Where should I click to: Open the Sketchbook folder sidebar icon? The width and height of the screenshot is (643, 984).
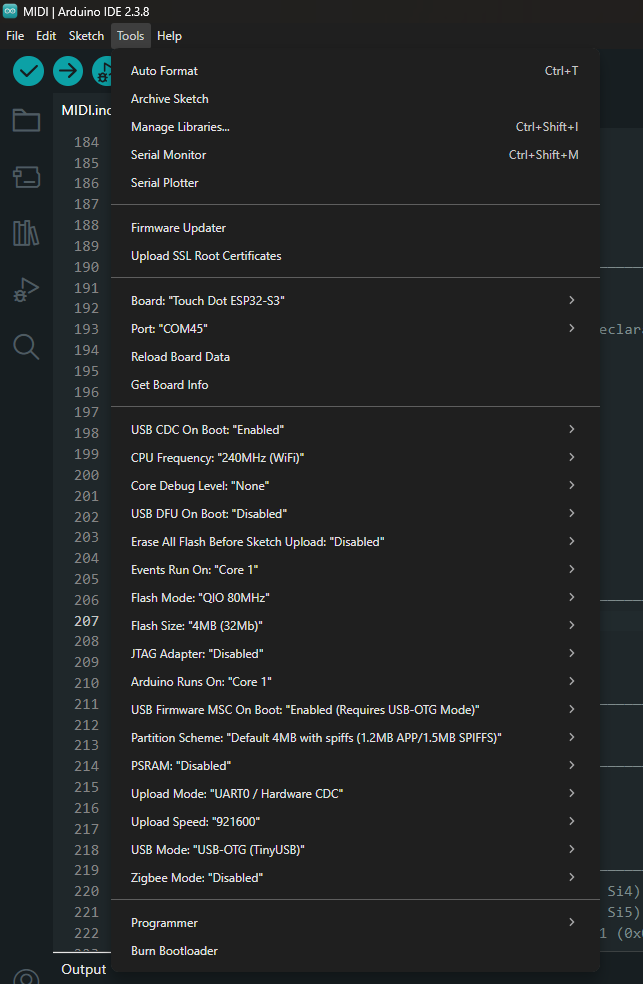pos(26,120)
